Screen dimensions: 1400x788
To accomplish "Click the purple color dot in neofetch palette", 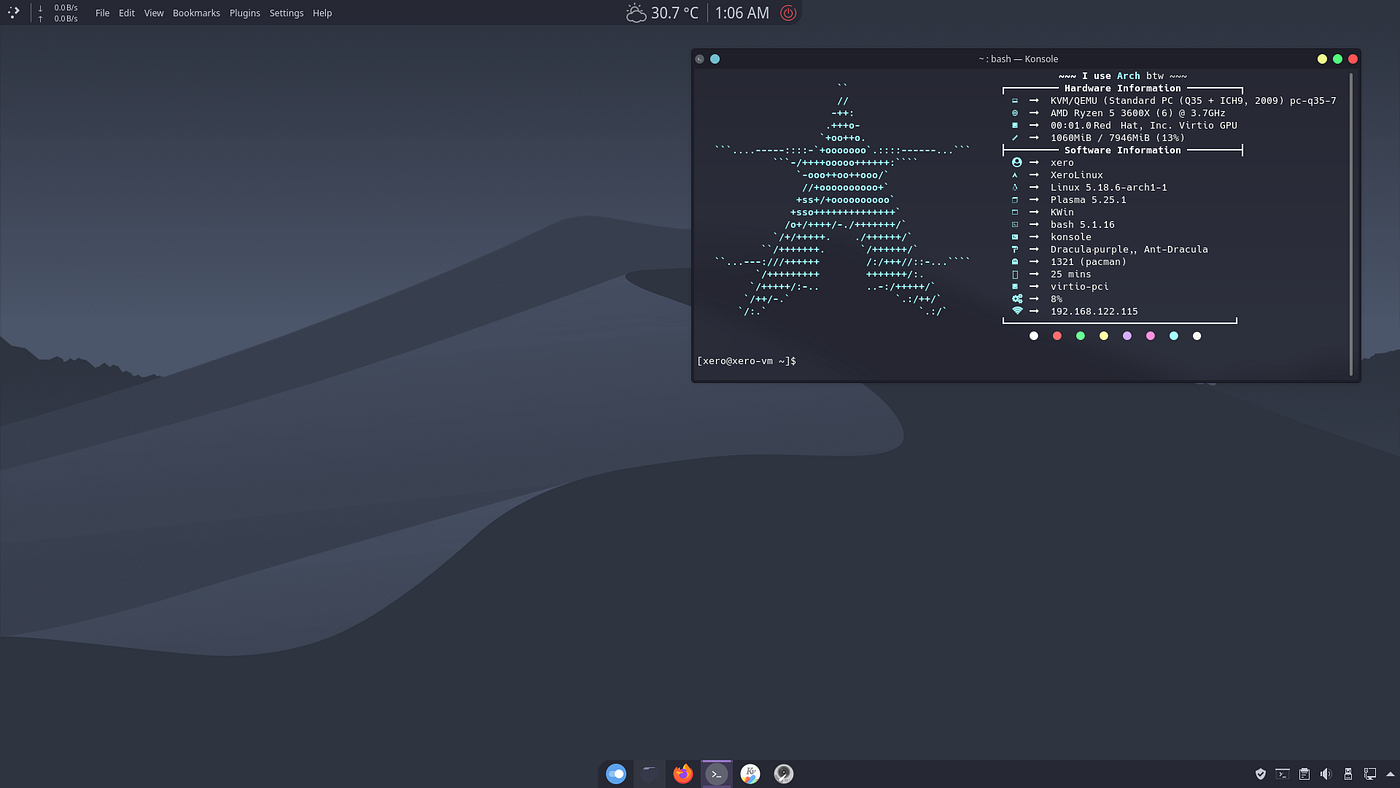I will pyautogui.click(x=1127, y=336).
